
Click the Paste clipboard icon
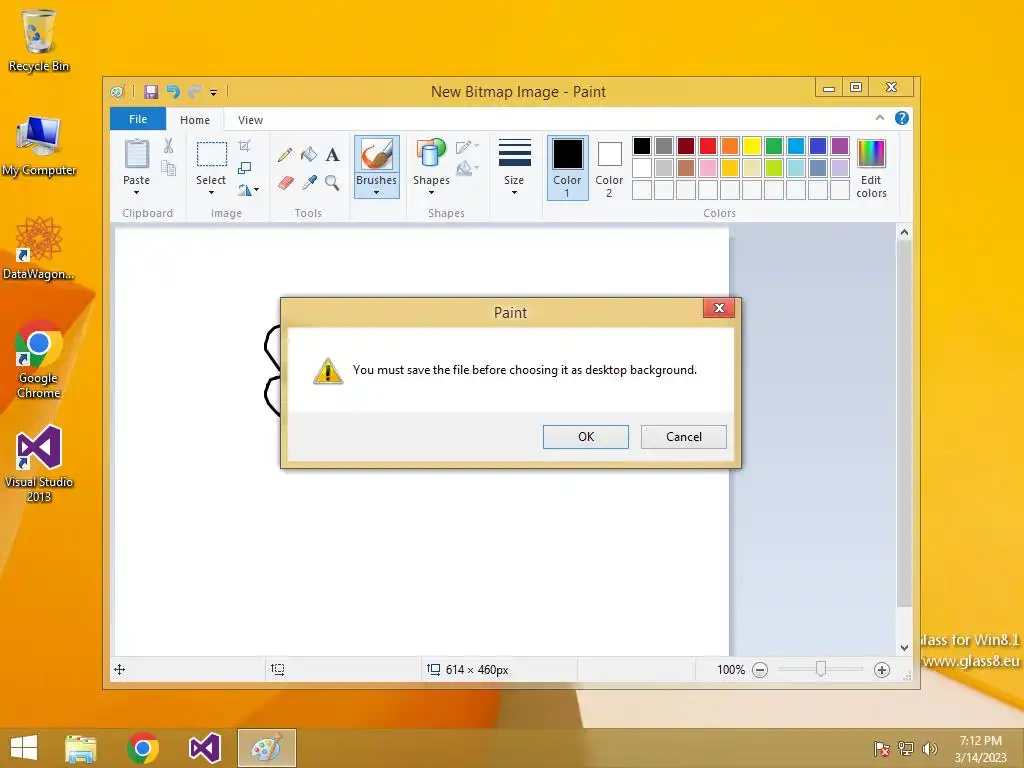pyautogui.click(x=136, y=155)
